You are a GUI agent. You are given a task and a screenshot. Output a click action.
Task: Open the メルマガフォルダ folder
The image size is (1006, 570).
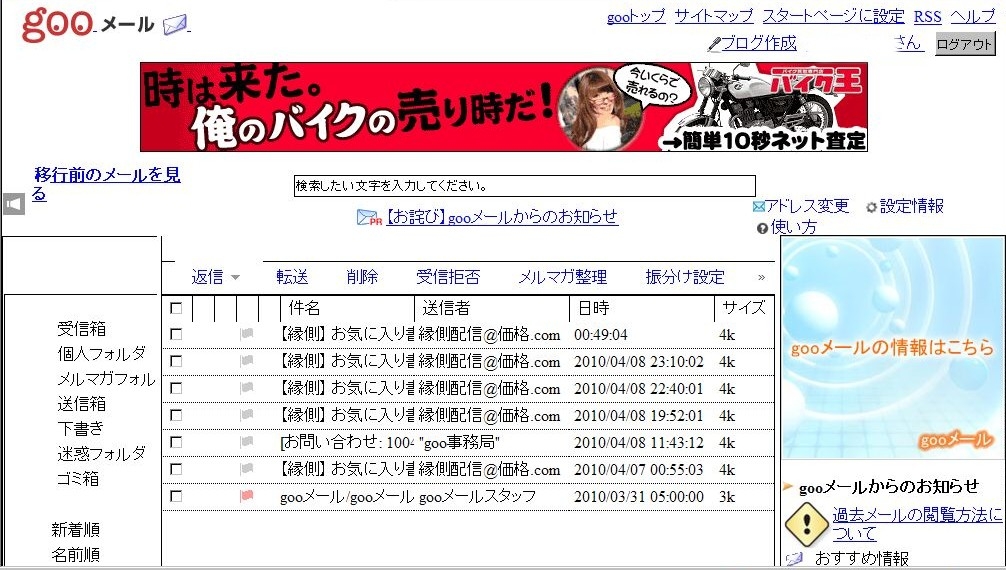coord(107,379)
